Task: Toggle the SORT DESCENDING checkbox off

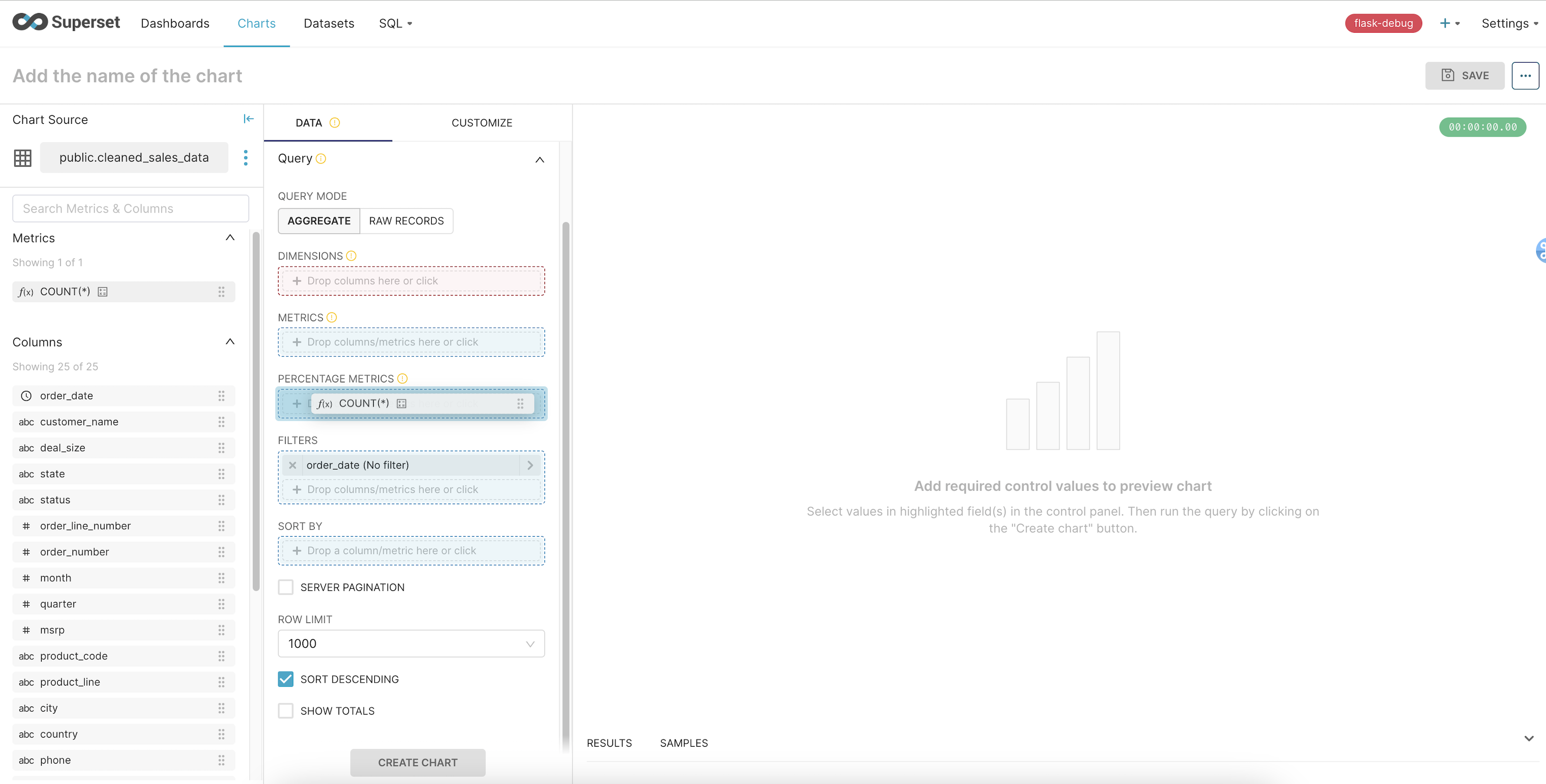Action: pos(286,679)
